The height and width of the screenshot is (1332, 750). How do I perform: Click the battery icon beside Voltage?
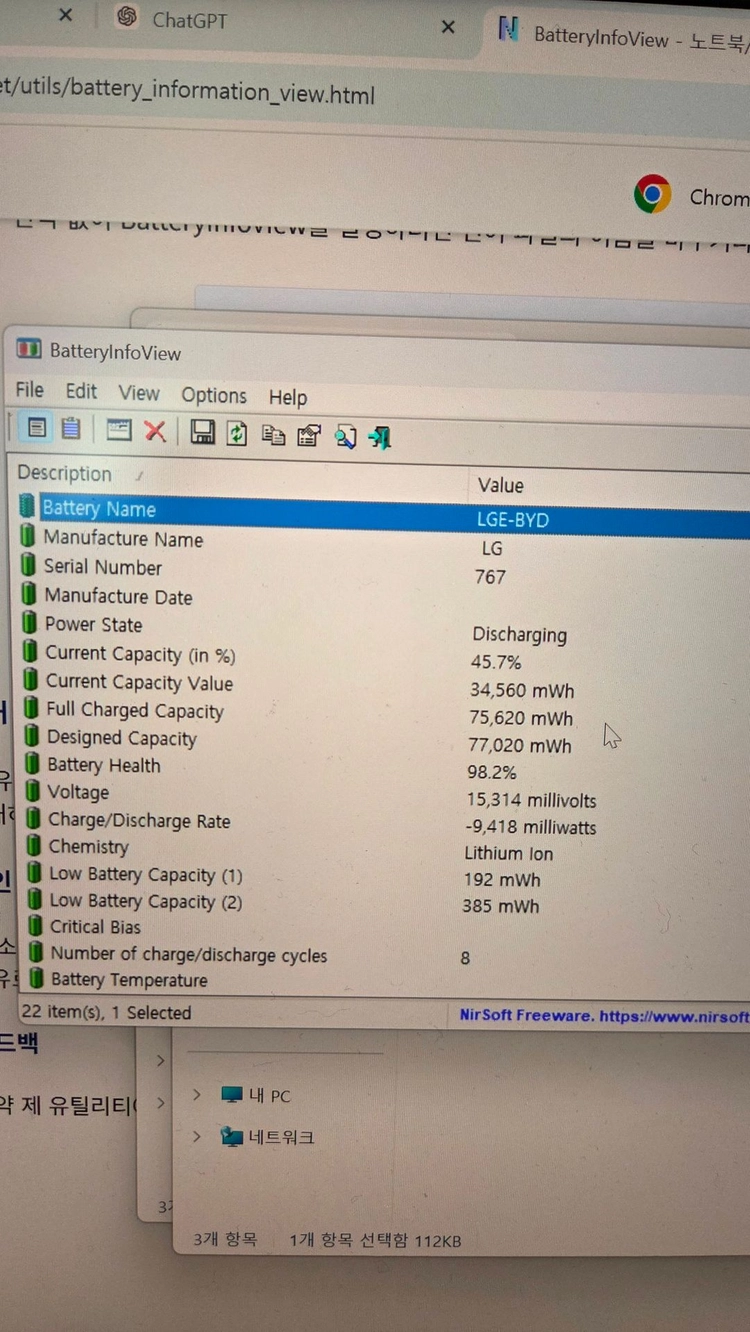pyautogui.click(x=34, y=791)
